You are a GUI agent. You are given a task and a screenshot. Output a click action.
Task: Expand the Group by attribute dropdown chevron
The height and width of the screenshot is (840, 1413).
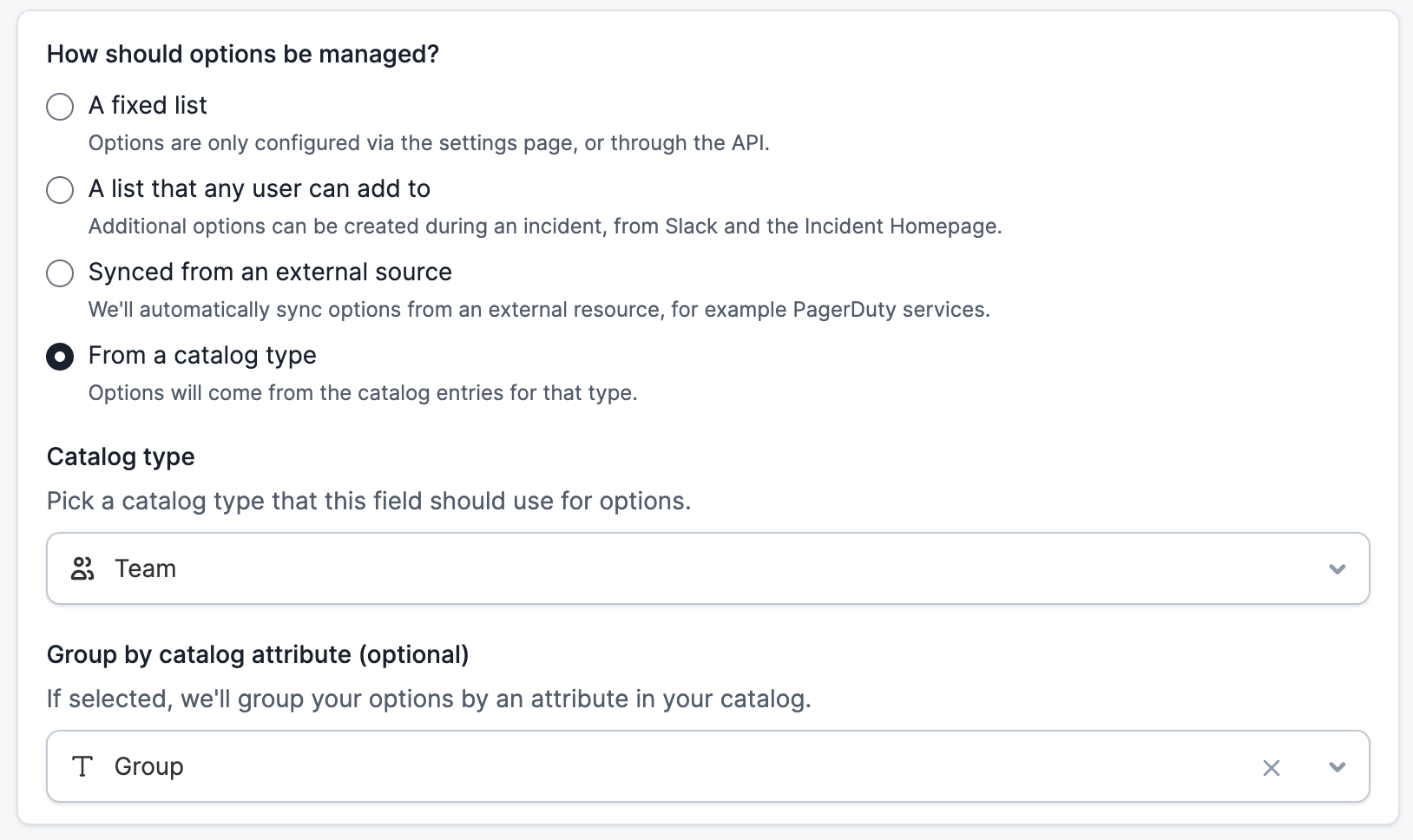coord(1337,767)
